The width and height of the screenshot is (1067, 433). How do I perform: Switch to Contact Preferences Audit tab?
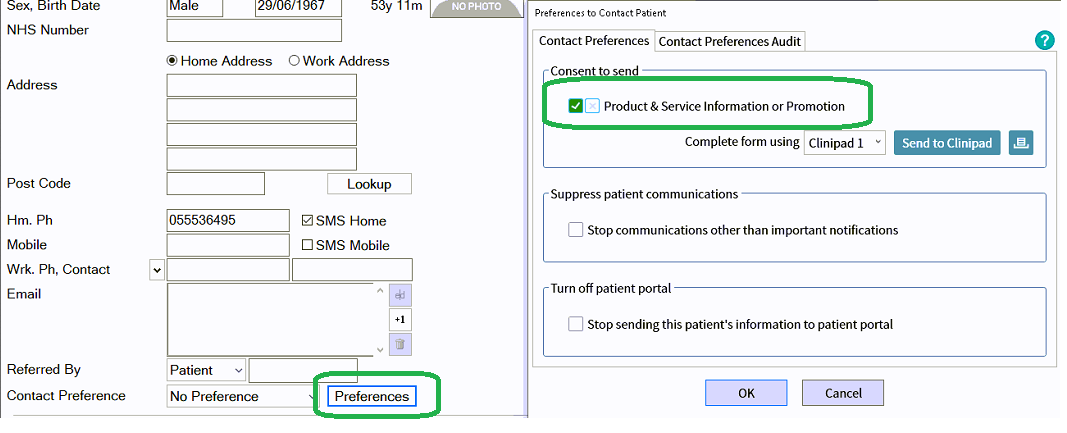tap(729, 42)
